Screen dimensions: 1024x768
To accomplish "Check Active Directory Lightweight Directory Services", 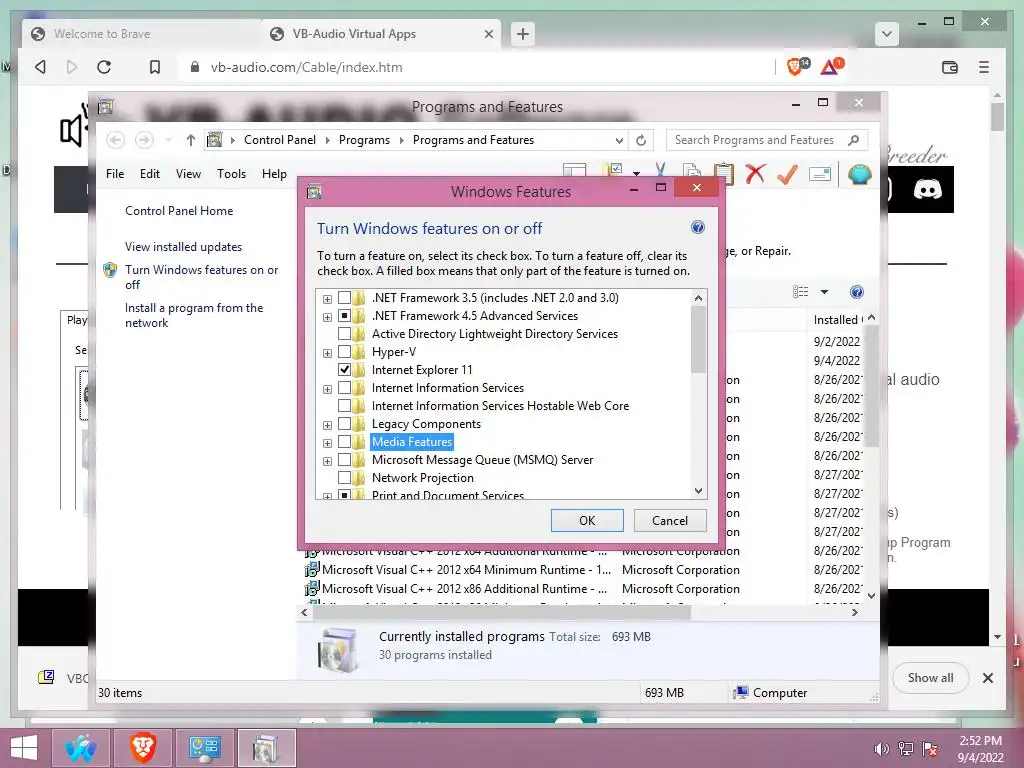I will coord(344,334).
